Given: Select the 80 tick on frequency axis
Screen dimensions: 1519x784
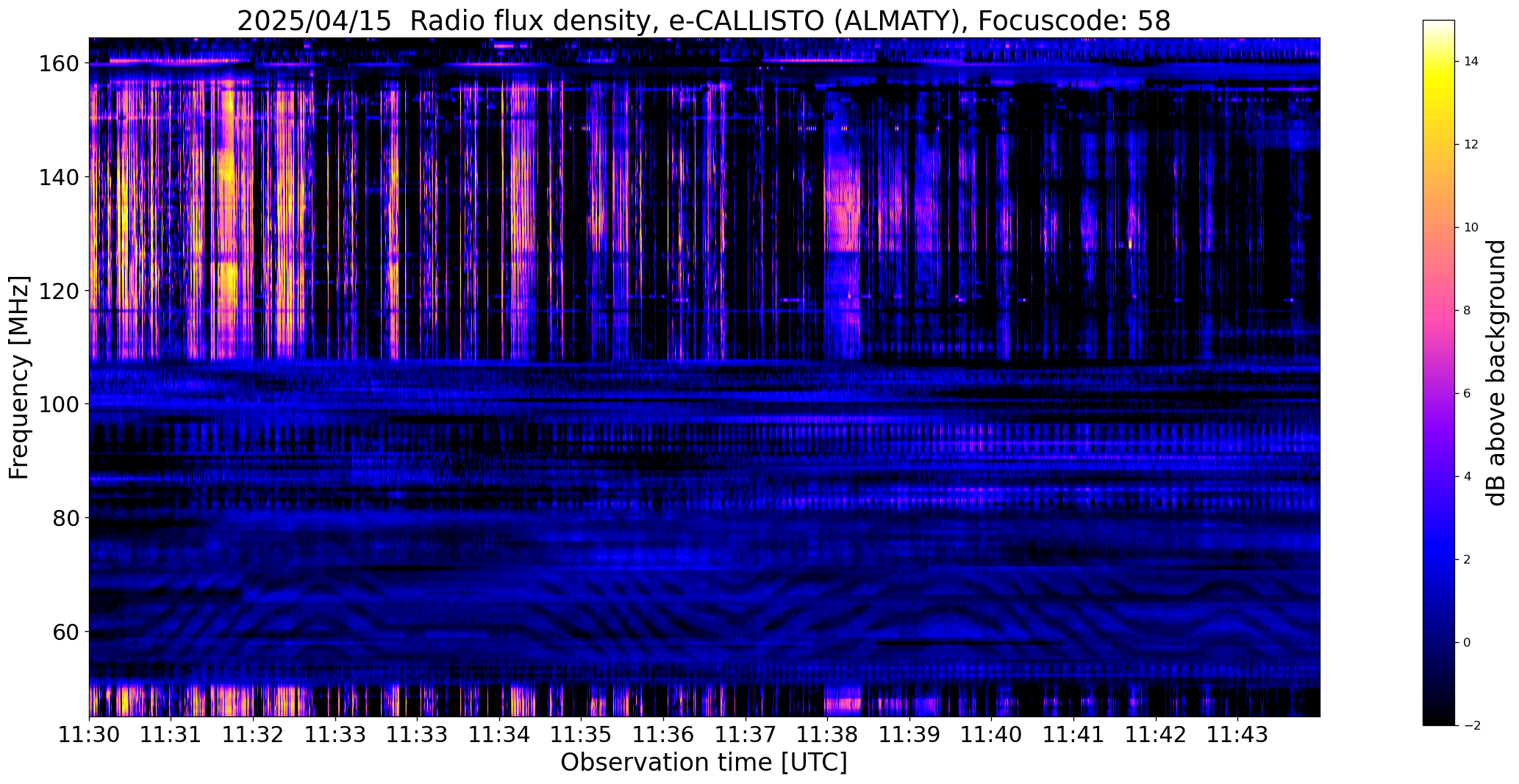Looking at the screenshot, I should pos(65,518).
